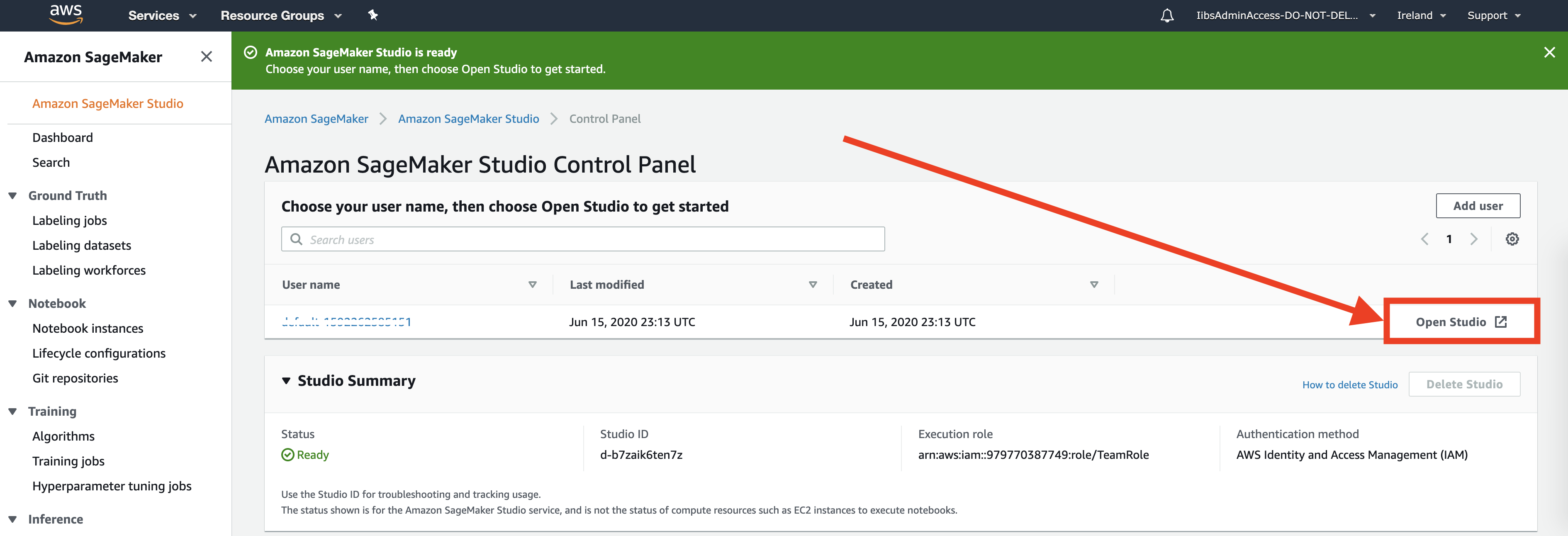Dismiss the green Studio ready banner
The width and height of the screenshot is (1568, 536).
pos(1549,52)
